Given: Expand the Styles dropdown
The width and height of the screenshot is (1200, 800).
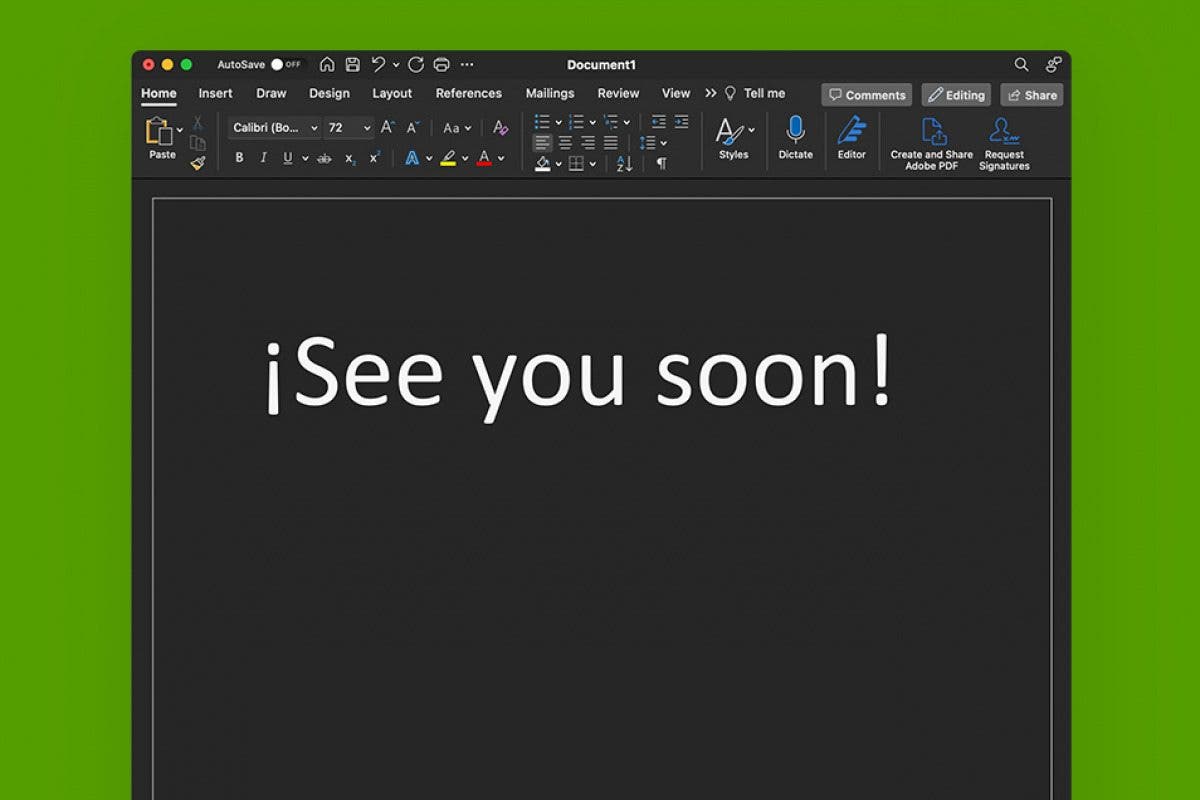Looking at the screenshot, I should coord(752,132).
